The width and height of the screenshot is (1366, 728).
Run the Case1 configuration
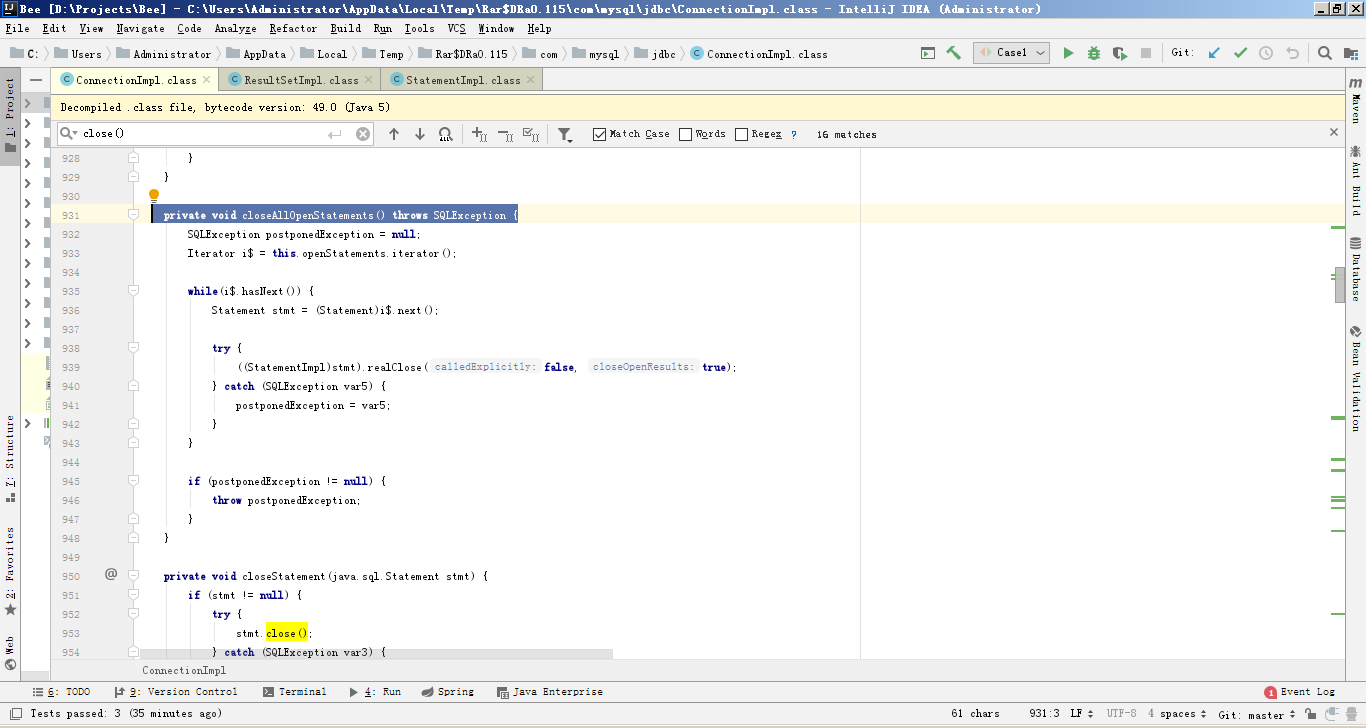coord(1068,53)
